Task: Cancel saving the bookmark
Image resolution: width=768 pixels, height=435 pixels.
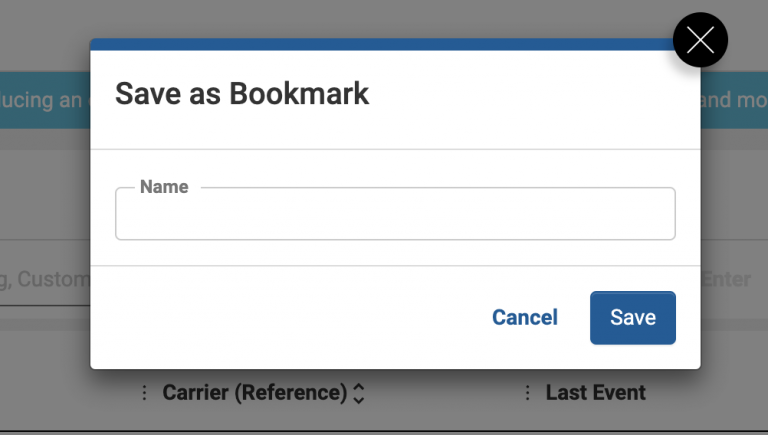Action: click(x=525, y=317)
